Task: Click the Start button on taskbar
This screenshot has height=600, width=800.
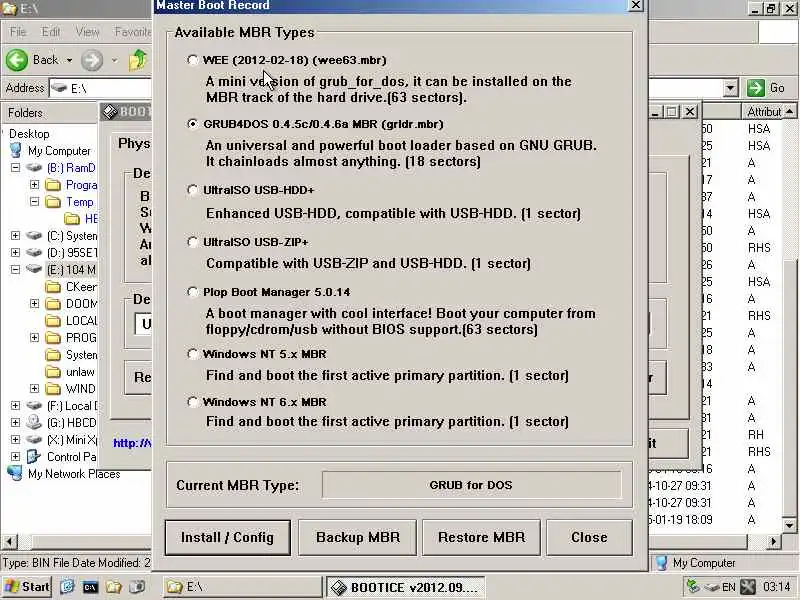Action: coord(27,587)
